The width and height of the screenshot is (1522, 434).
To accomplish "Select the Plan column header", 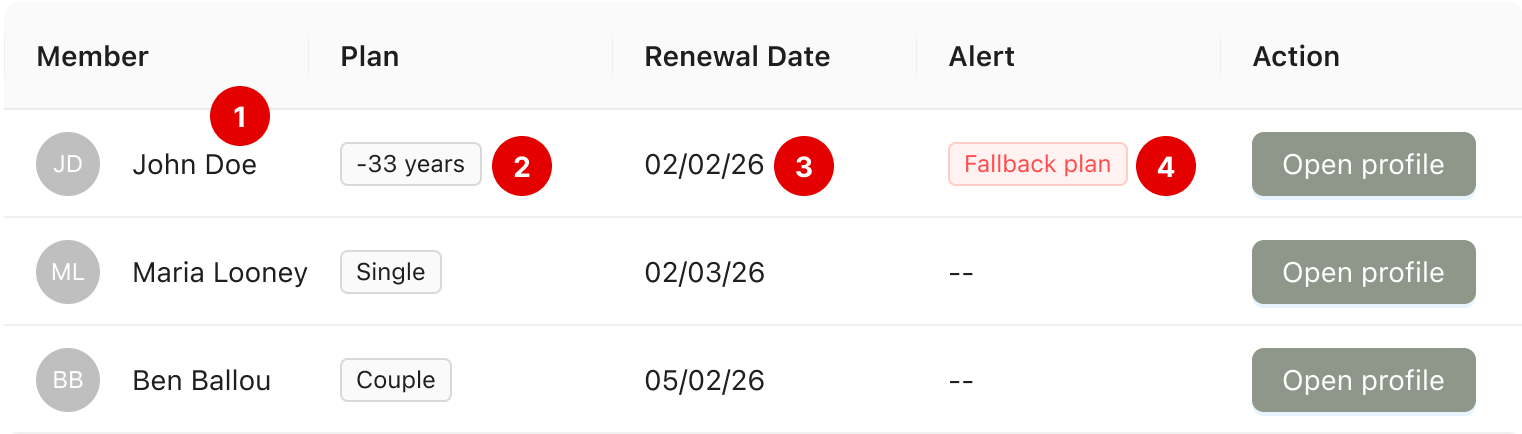I will 370,57.
